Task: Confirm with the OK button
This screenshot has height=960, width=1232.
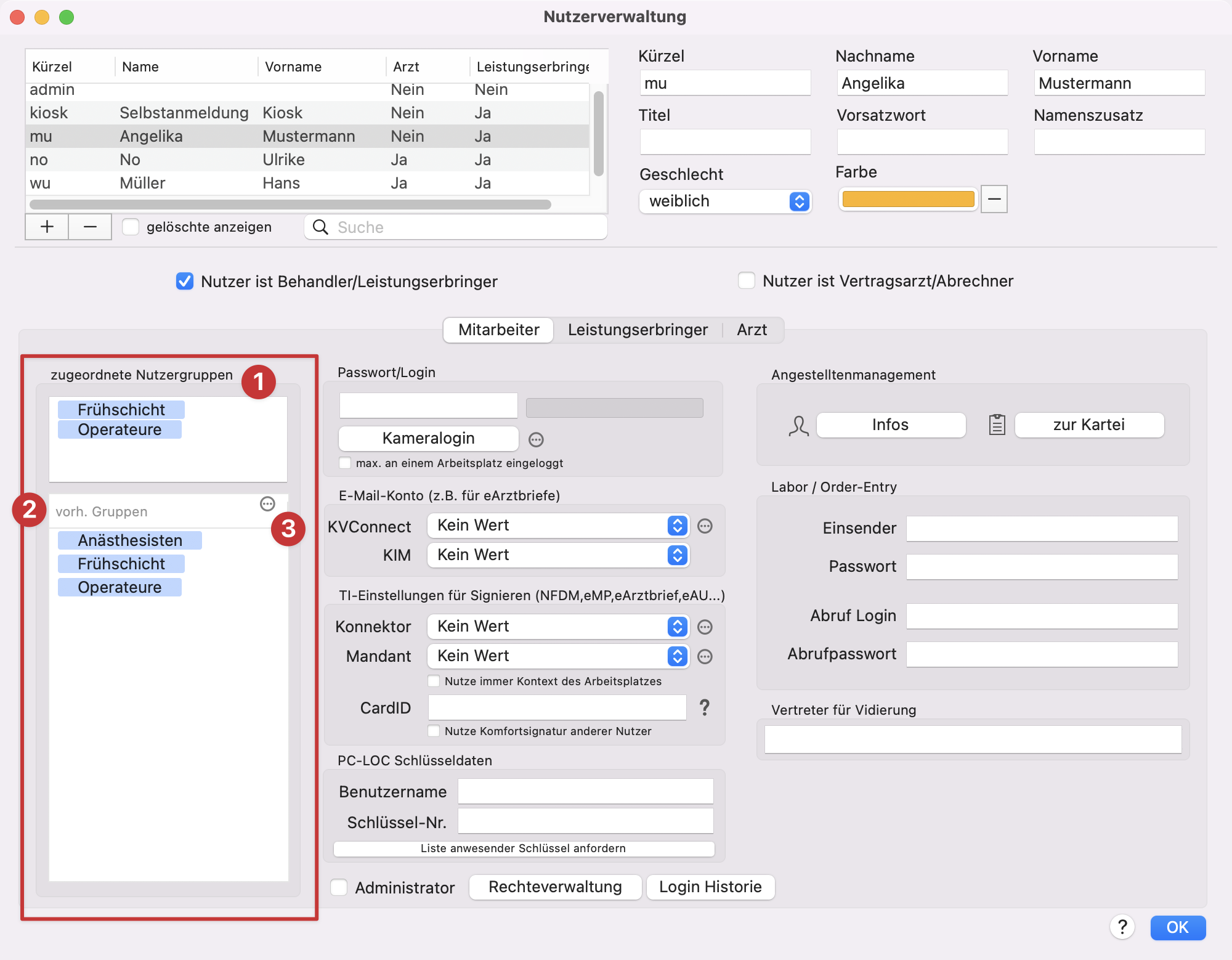Action: [x=1178, y=927]
